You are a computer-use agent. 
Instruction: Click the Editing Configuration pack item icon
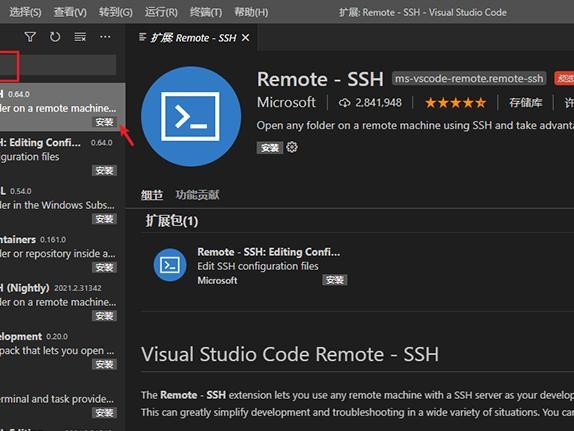pyautogui.click(x=170, y=265)
